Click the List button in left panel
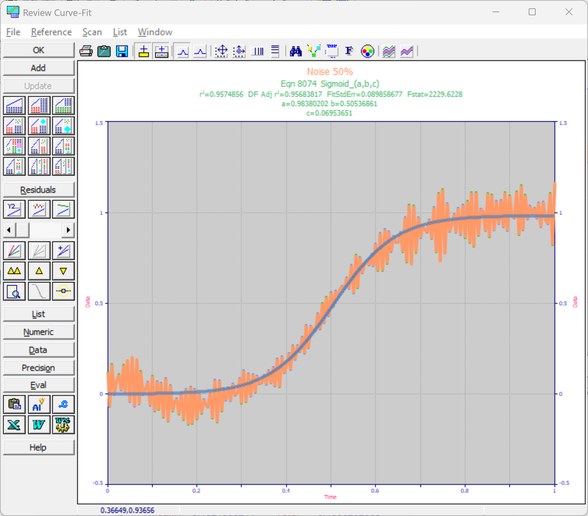 tap(38, 314)
